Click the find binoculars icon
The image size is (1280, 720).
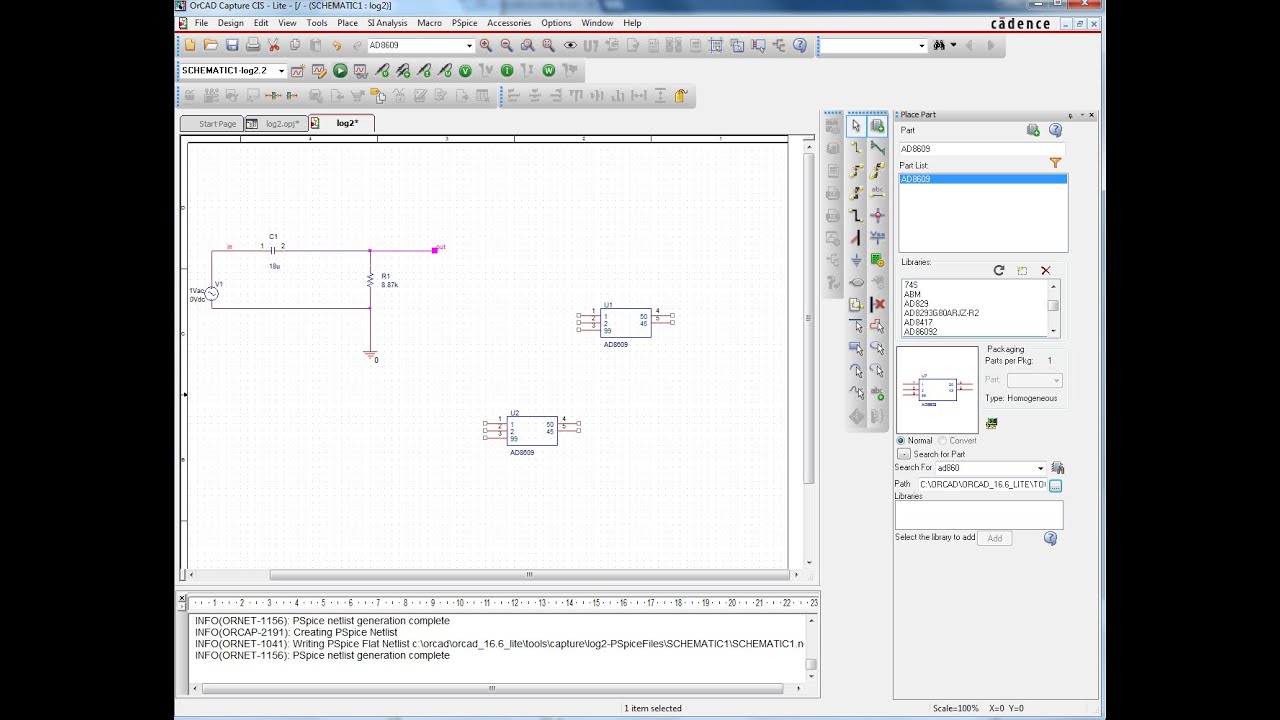click(939, 45)
